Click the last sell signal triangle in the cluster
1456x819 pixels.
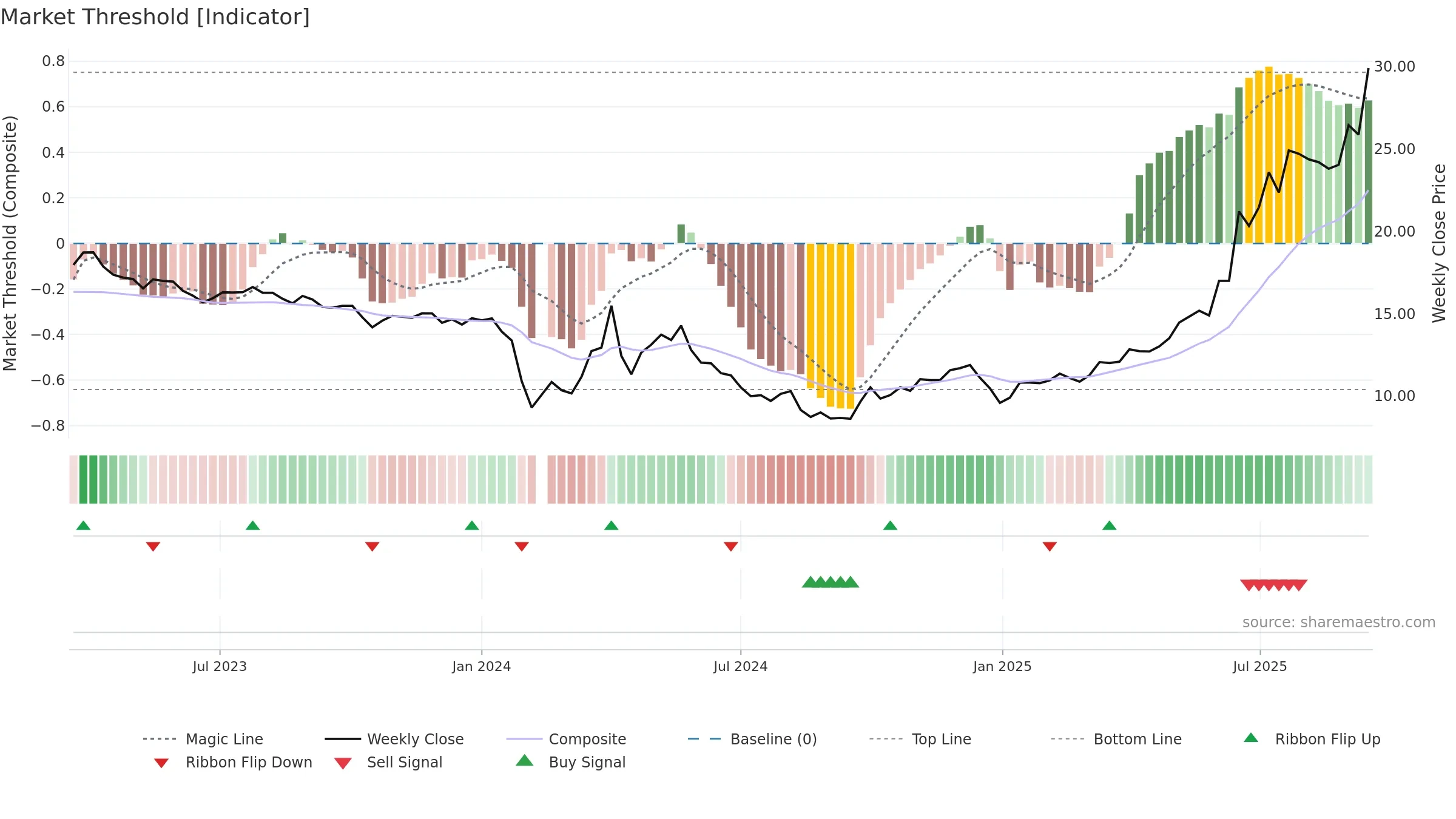(x=1299, y=585)
